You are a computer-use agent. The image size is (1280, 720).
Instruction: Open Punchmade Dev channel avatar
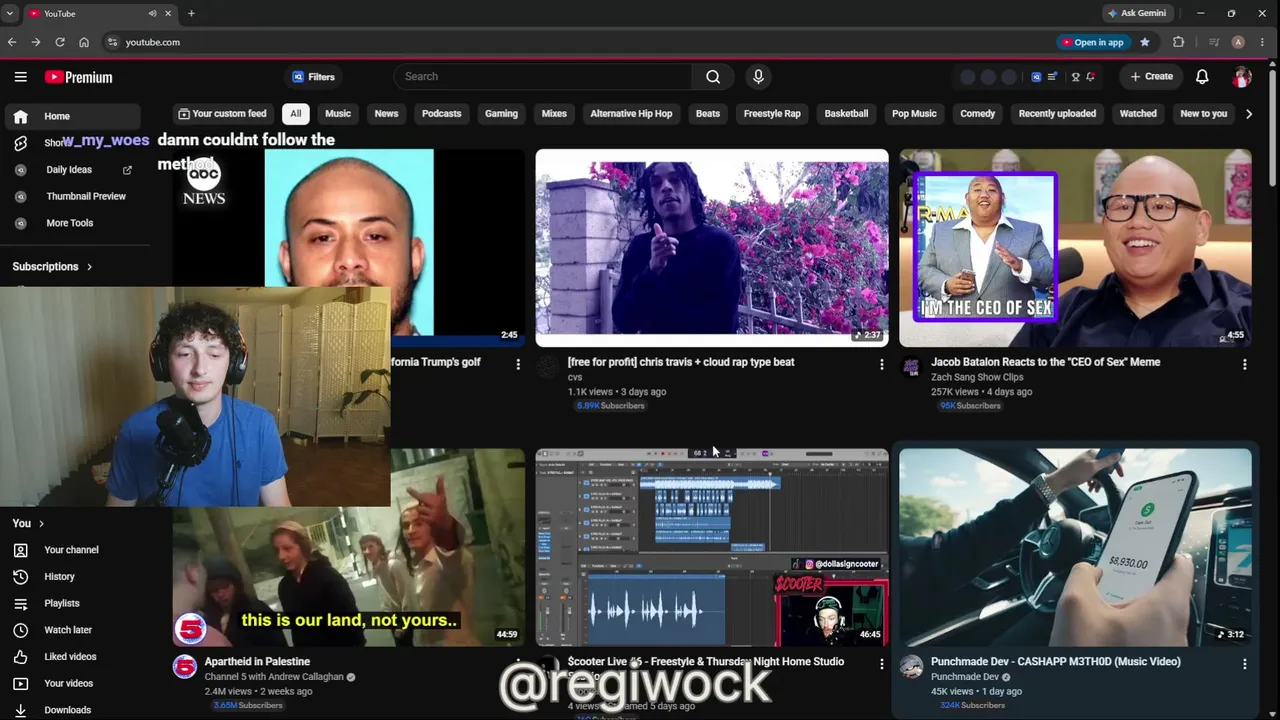click(911, 667)
